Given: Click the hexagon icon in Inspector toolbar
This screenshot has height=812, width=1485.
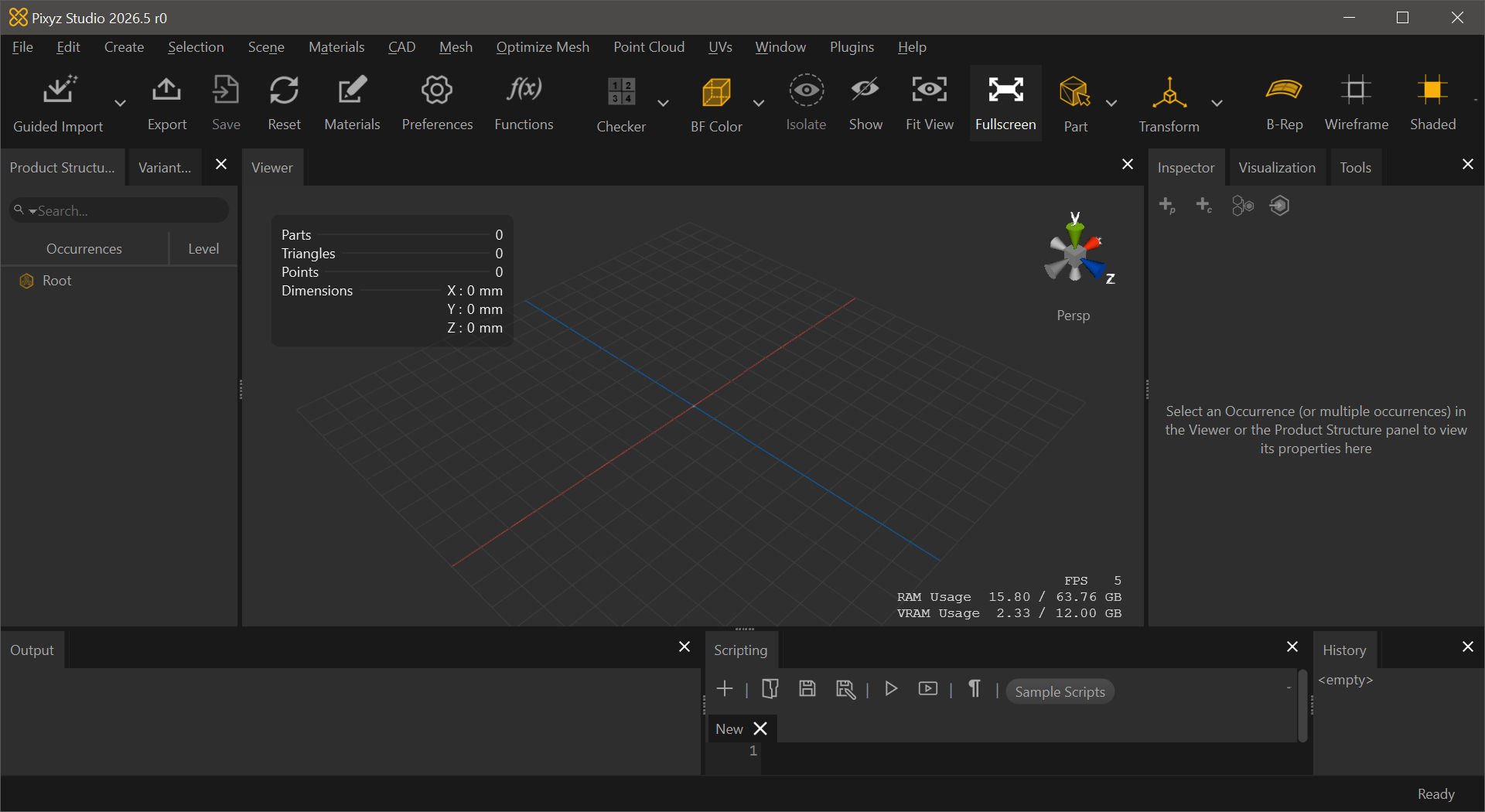Looking at the screenshot, I should pyautogui.click(x=1279, y=206).
